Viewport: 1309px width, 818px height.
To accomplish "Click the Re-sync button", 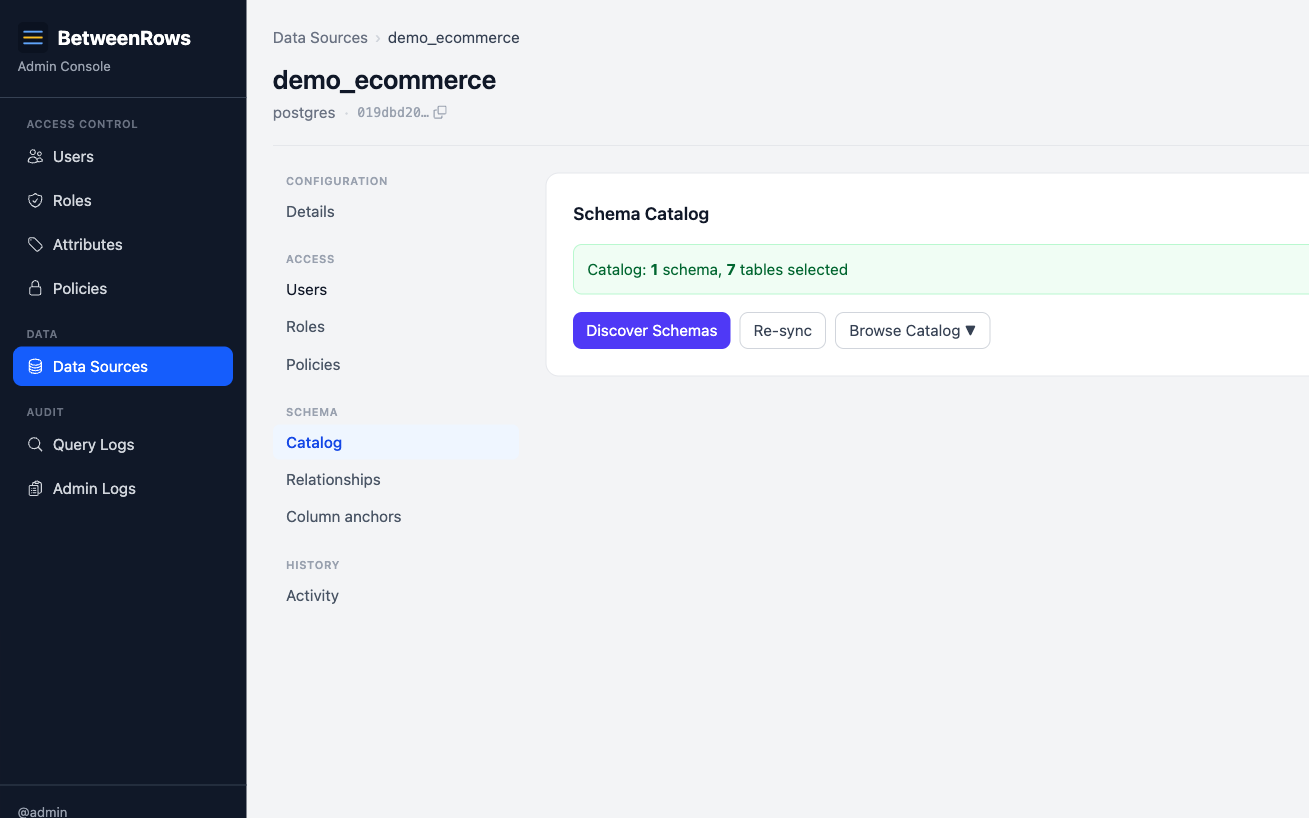I will tap(783, 331).
